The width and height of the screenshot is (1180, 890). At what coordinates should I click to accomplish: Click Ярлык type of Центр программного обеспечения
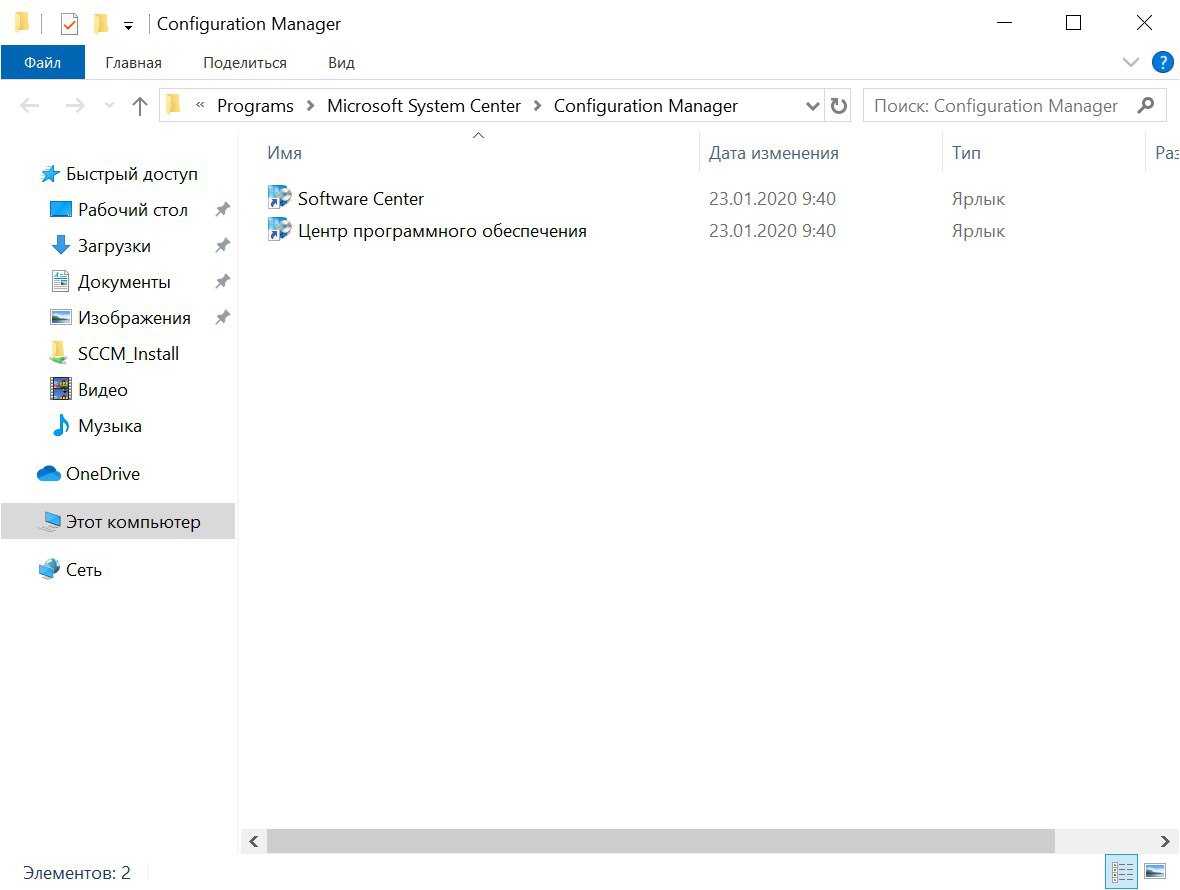[978, 231]
